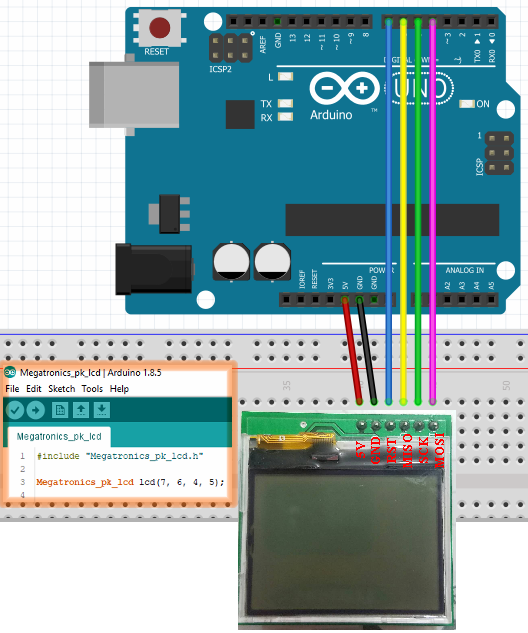Click the Verify checkmark button
Viewport: 528px width, 633px height.
pyautogui.click(x=15, y=410)
